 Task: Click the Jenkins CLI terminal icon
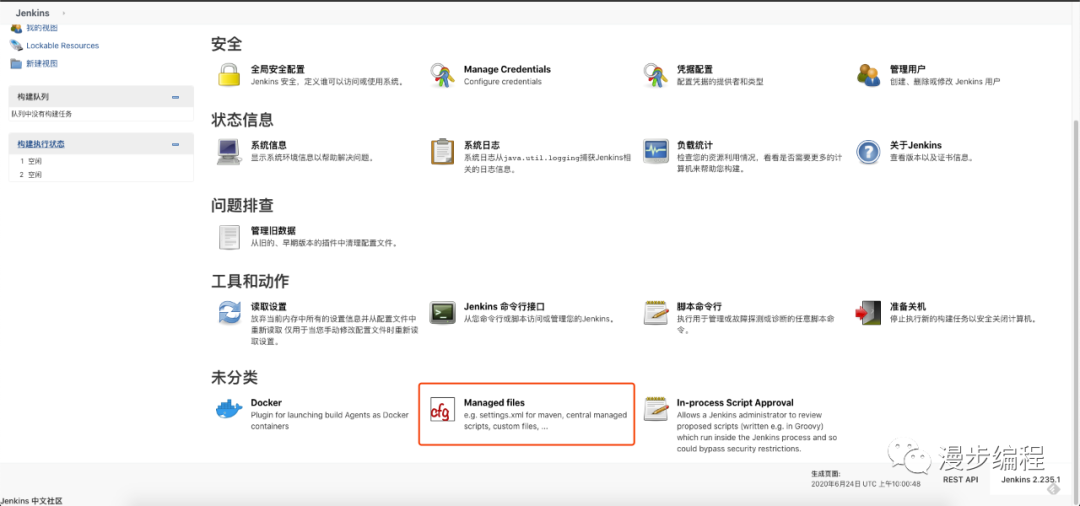[442, 313]
